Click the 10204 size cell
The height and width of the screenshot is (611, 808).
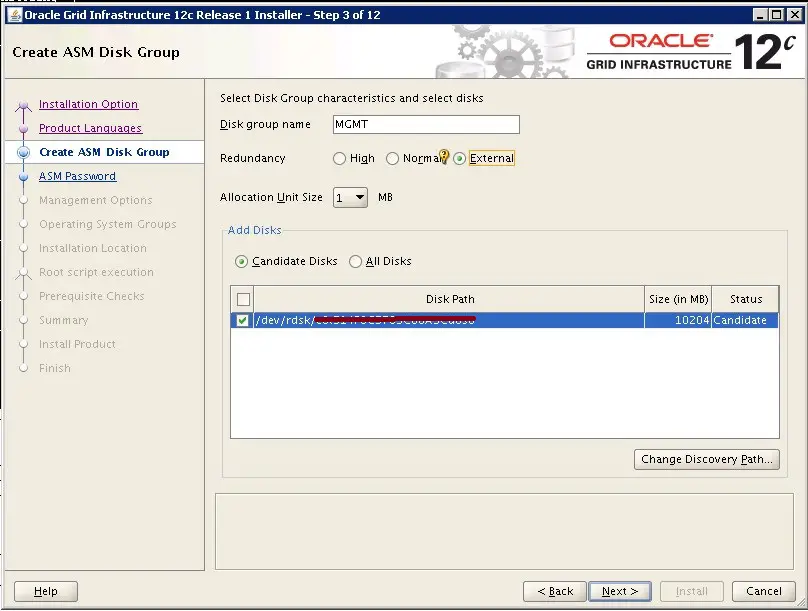678,320
